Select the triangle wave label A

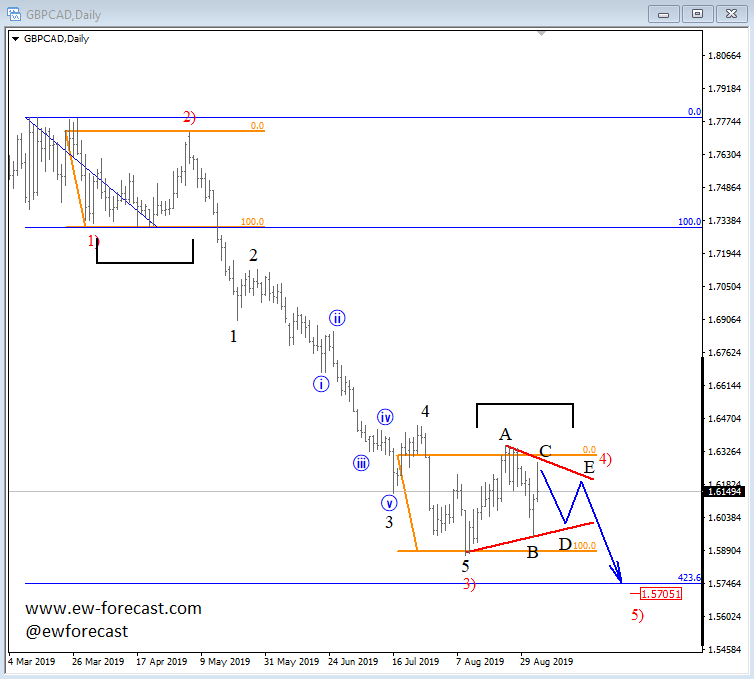coord(505,434)
